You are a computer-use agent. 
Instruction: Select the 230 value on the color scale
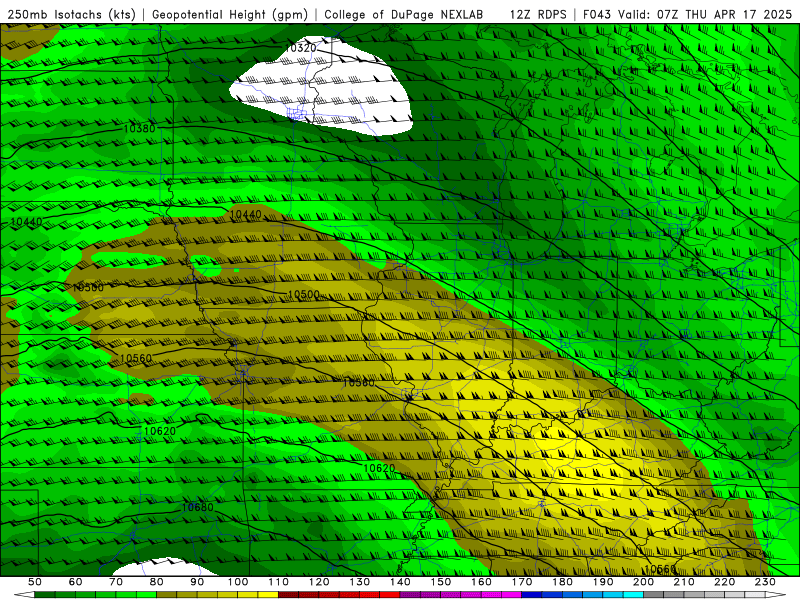tap(765, 582)
